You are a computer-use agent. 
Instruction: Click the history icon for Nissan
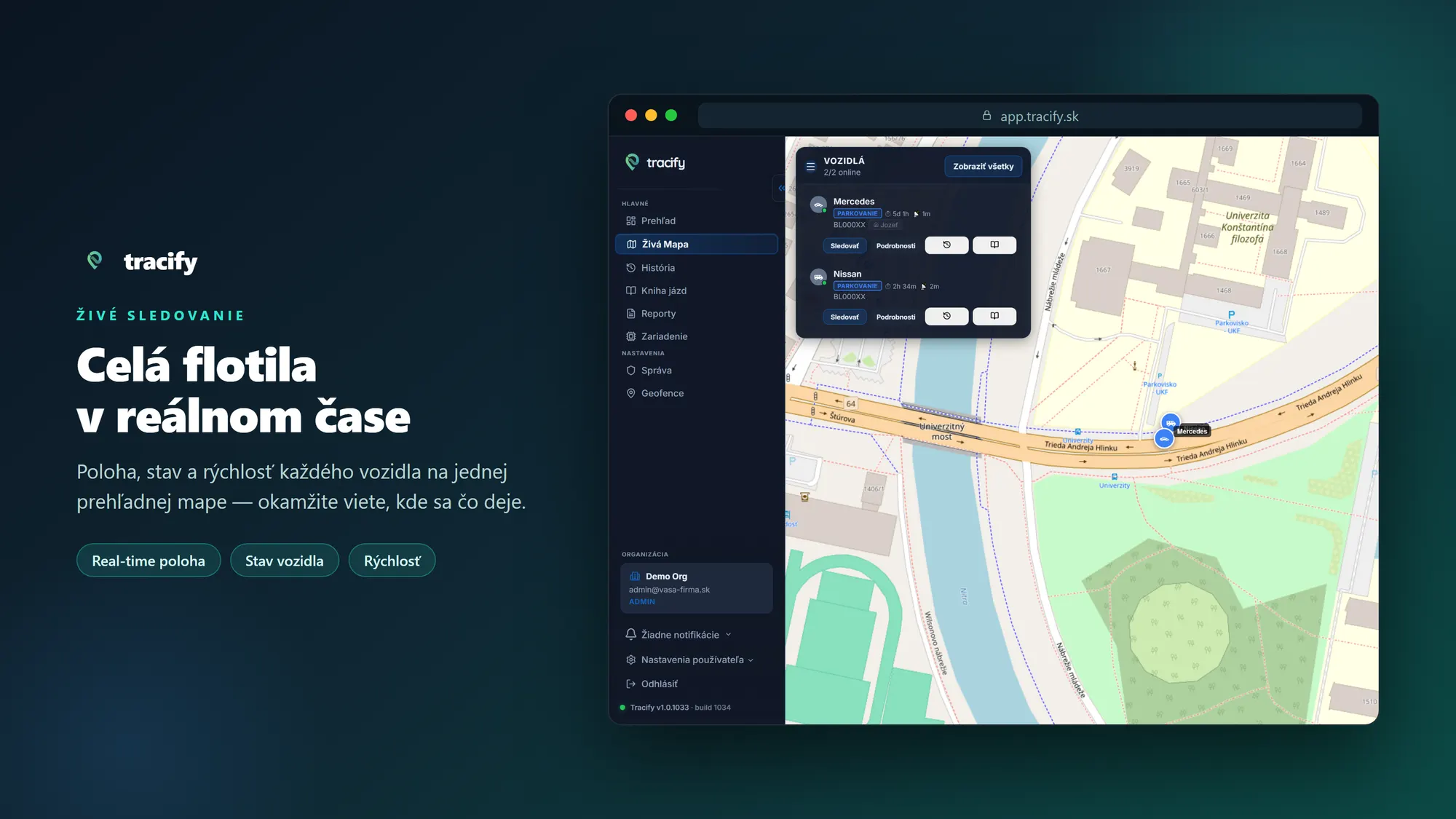coord(946,316)
